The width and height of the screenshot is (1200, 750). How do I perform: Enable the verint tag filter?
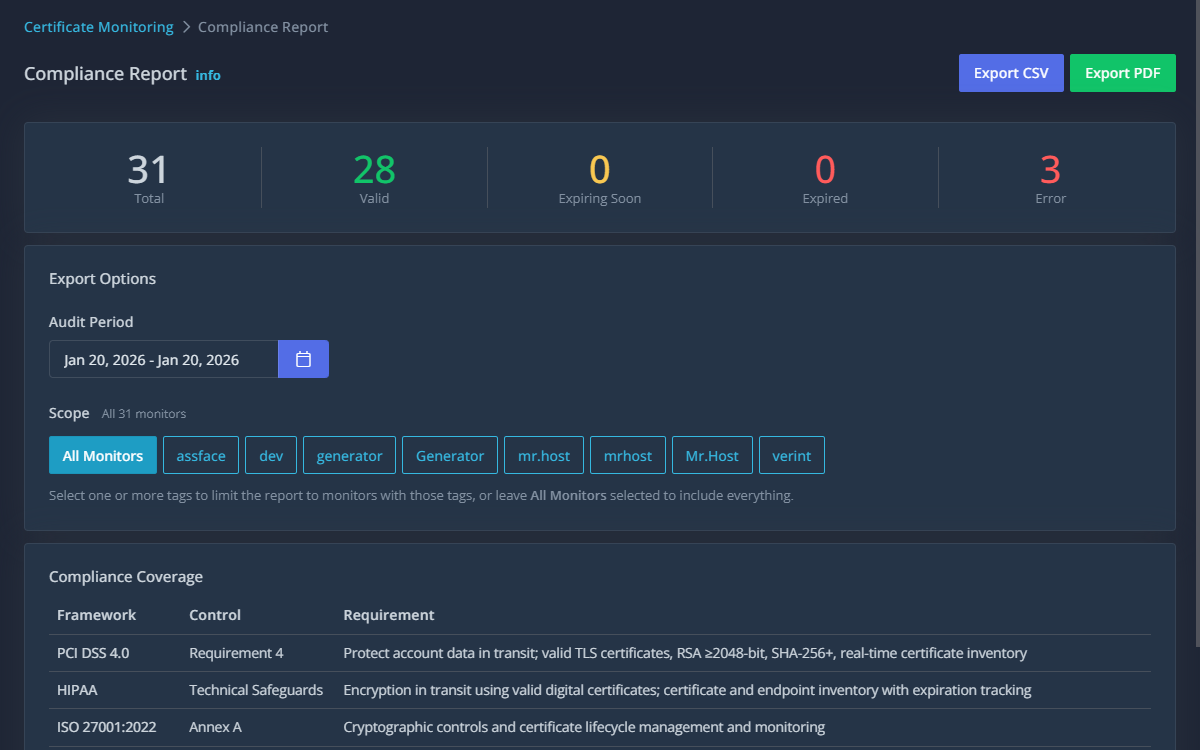click(x=791, y=455)
